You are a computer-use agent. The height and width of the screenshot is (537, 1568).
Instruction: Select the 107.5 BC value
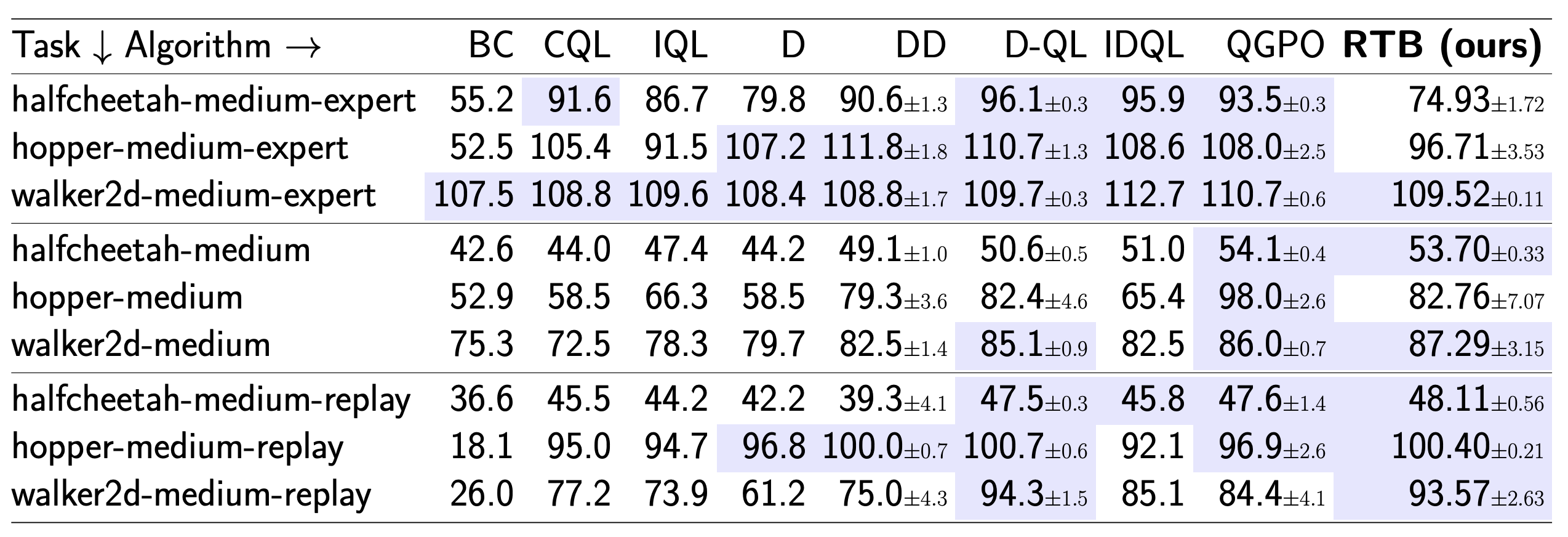[473, 195]
